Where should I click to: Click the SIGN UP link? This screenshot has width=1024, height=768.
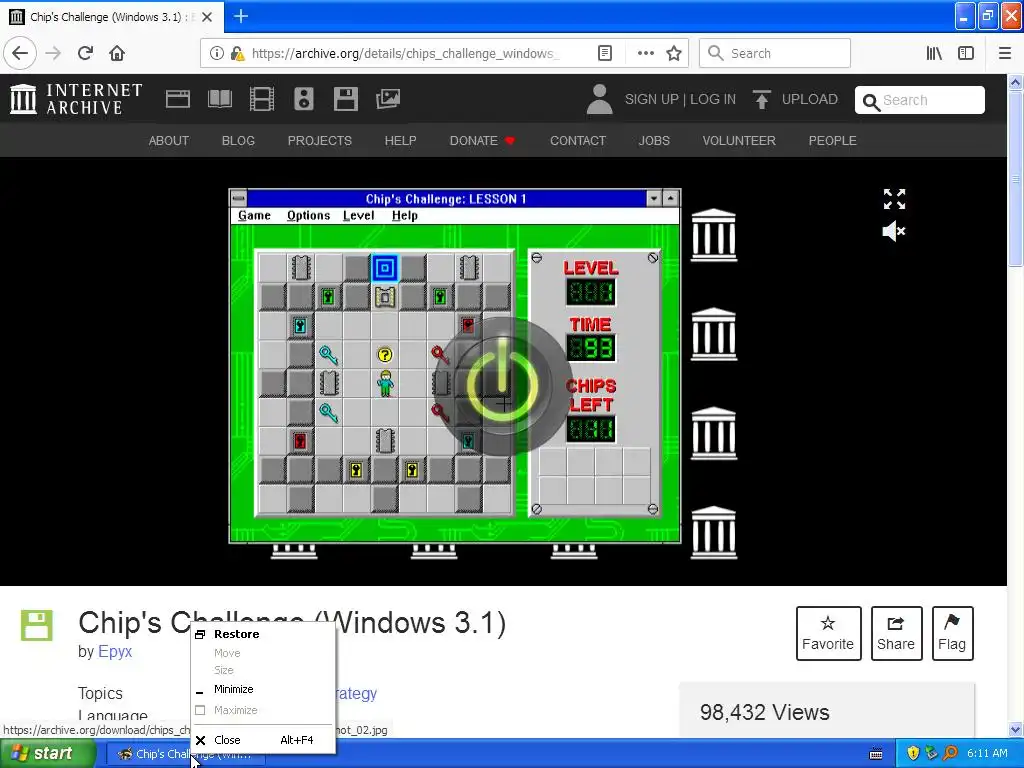tap(651, 99)
